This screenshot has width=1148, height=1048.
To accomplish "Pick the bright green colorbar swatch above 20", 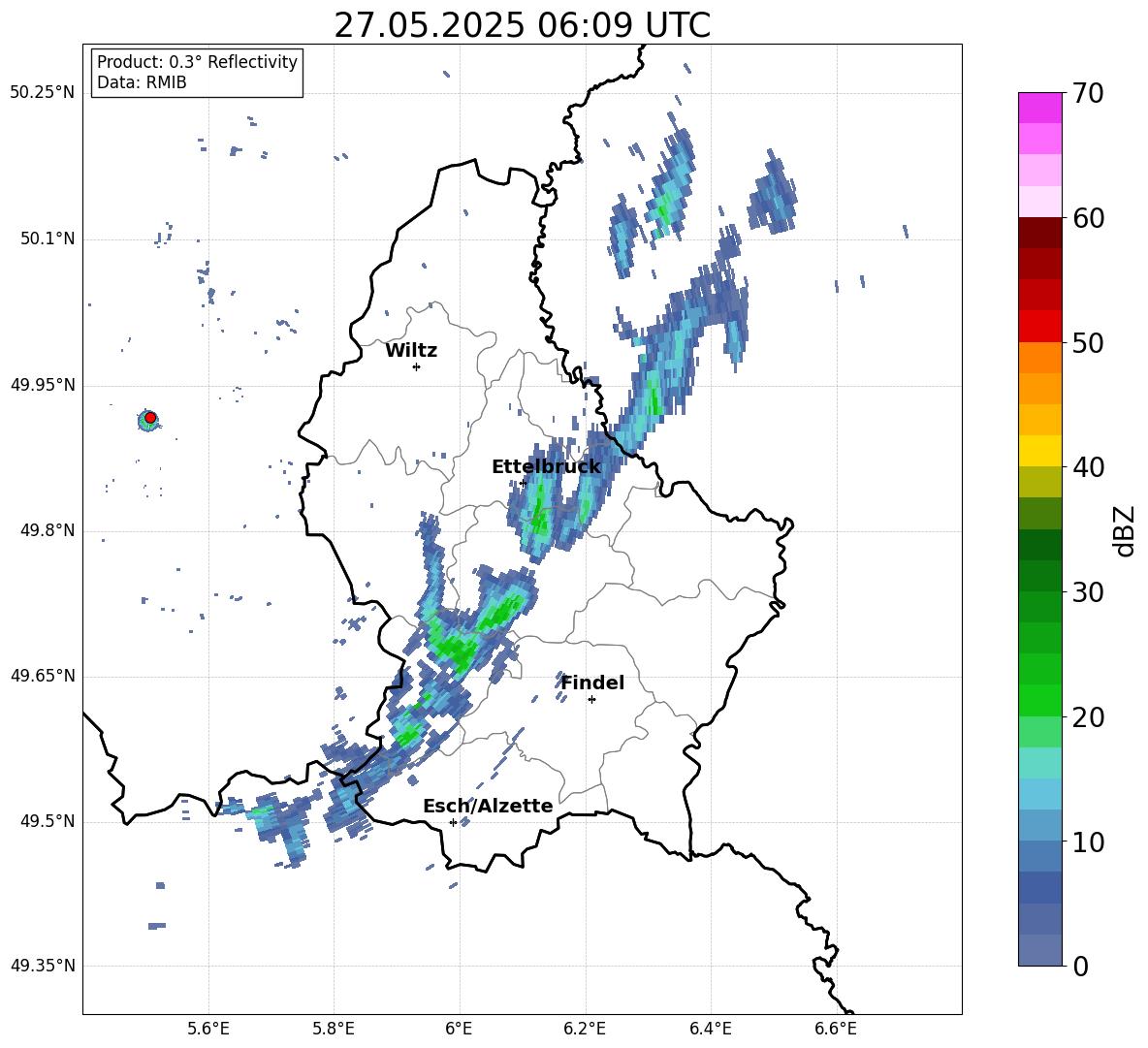I will [x=1040, y=701].
